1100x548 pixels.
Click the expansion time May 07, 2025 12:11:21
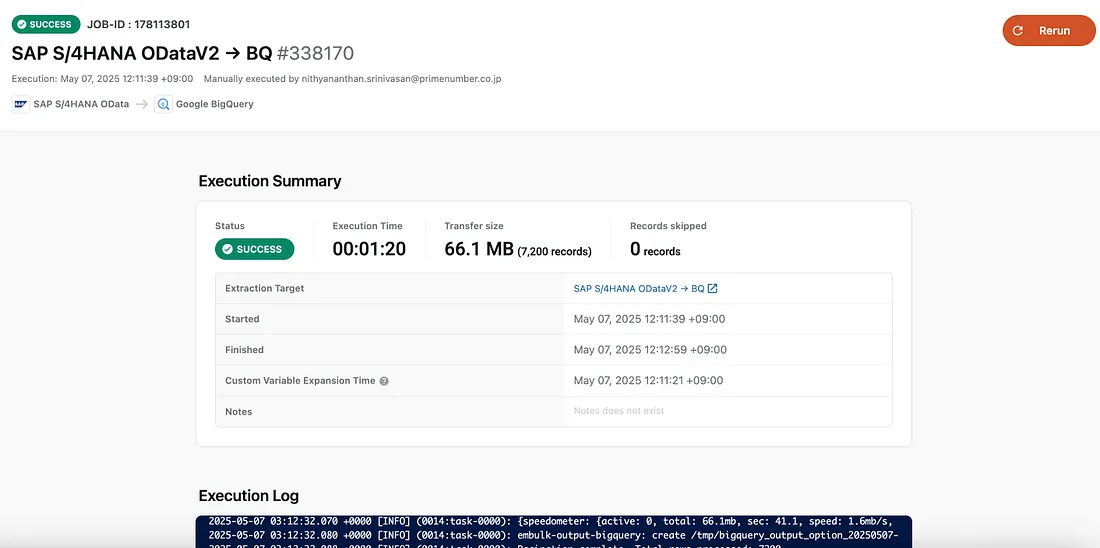tap(649, 381)
